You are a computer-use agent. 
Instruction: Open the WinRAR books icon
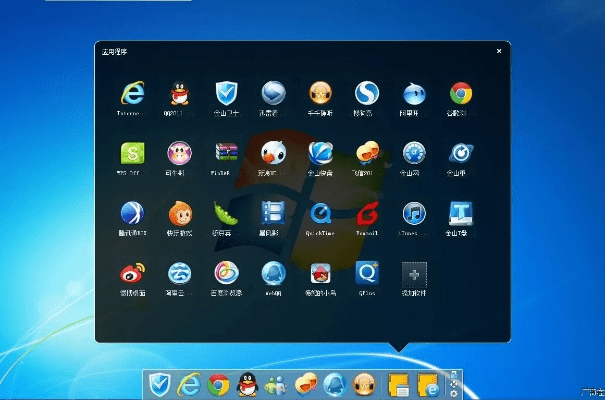pyautogui.click(x=226, y=153)
